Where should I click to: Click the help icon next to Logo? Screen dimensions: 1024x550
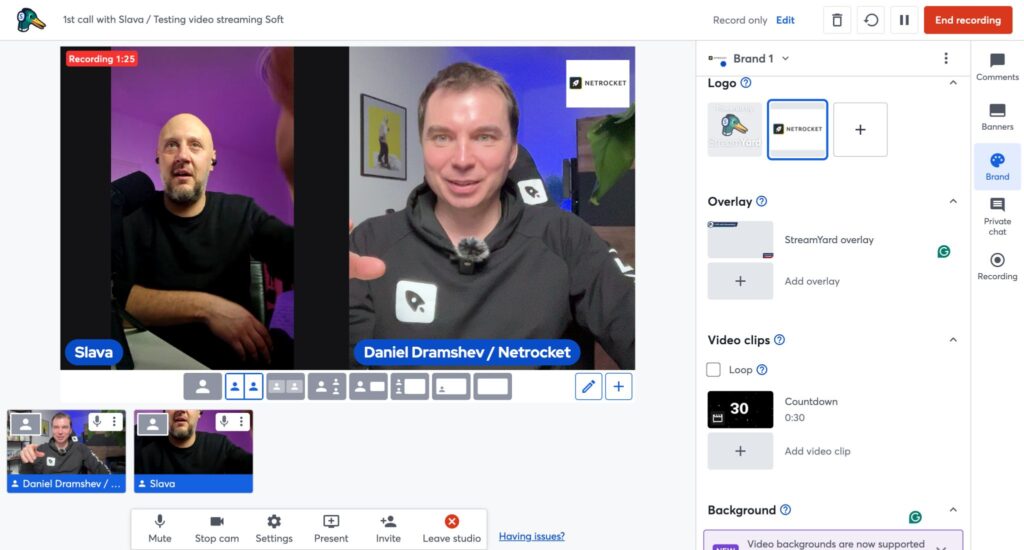746,83
